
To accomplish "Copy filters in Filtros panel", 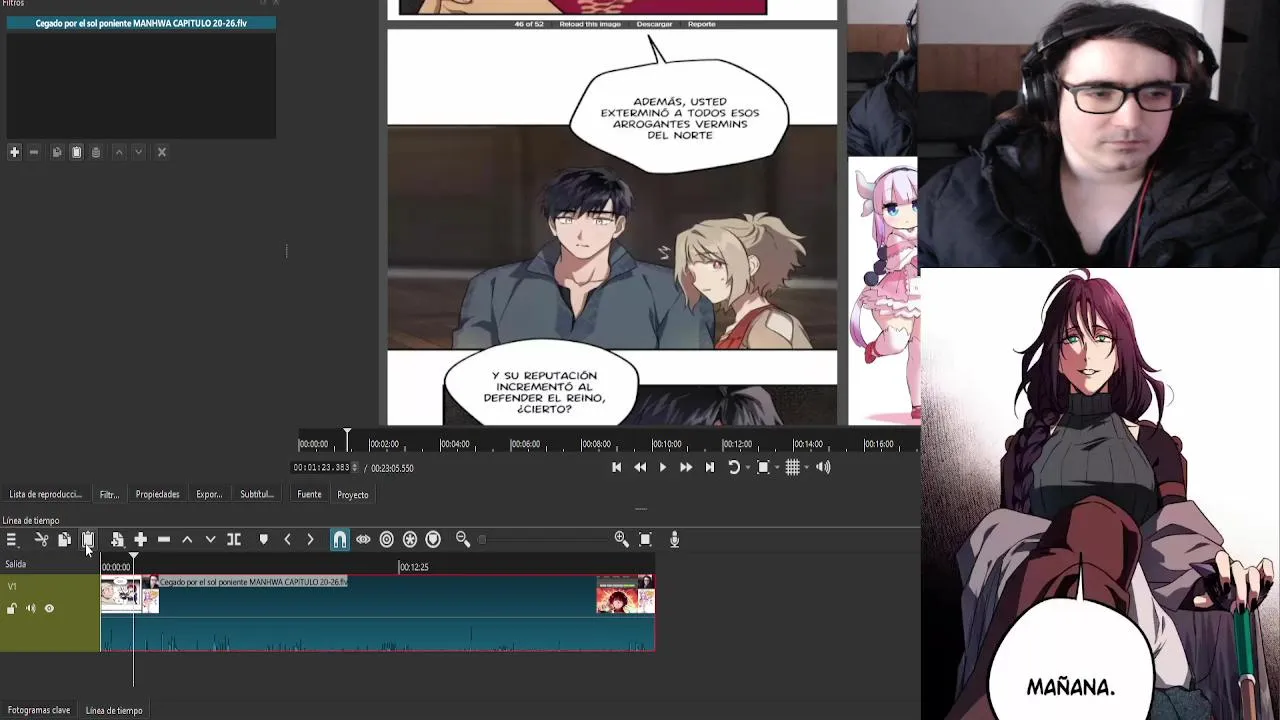I will [x=57, y=152].
